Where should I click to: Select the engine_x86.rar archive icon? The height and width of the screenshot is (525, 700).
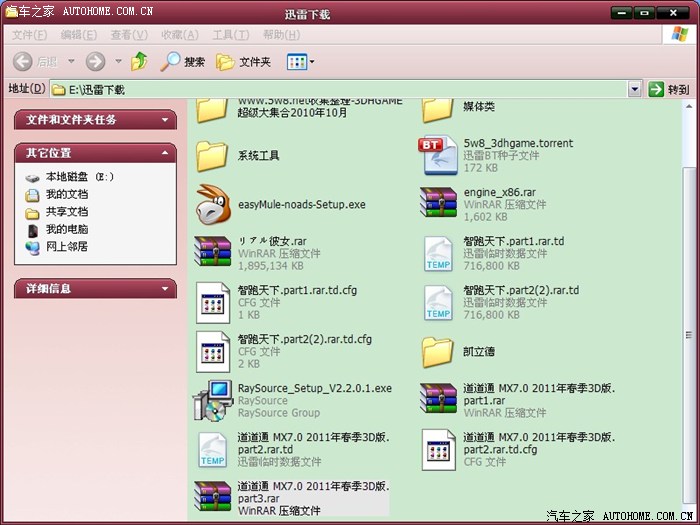pos(438,203)
